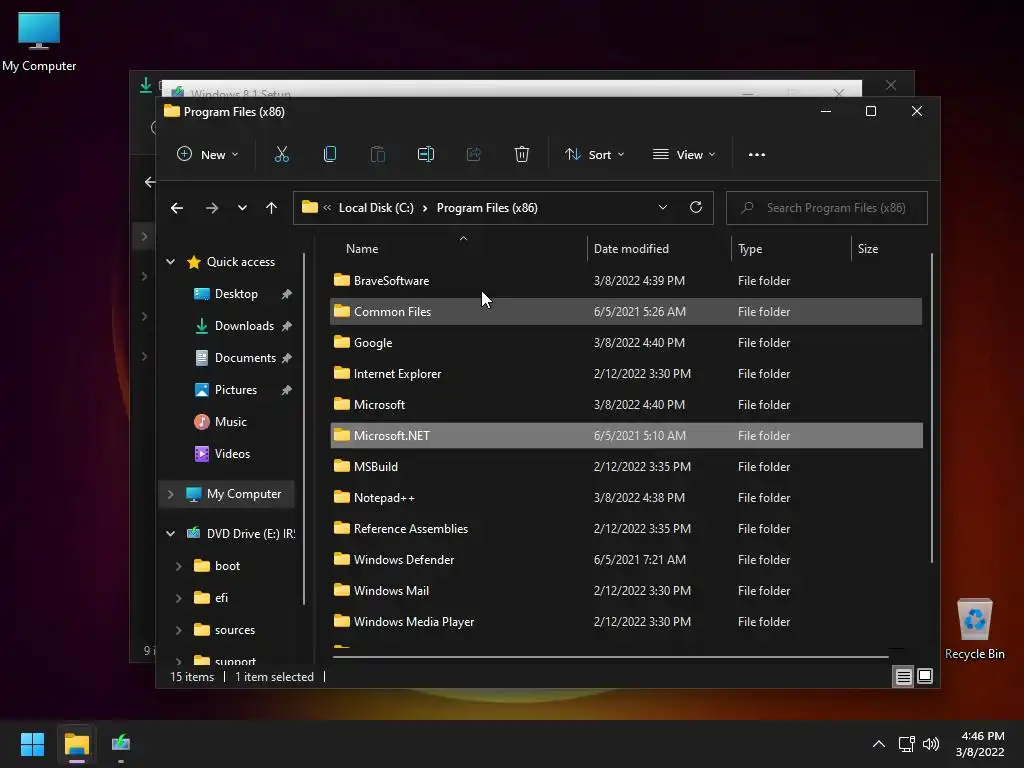Click the Windows Setup taskbar icon
Viewport: 1024px width, 768px height.
[121, 744]
